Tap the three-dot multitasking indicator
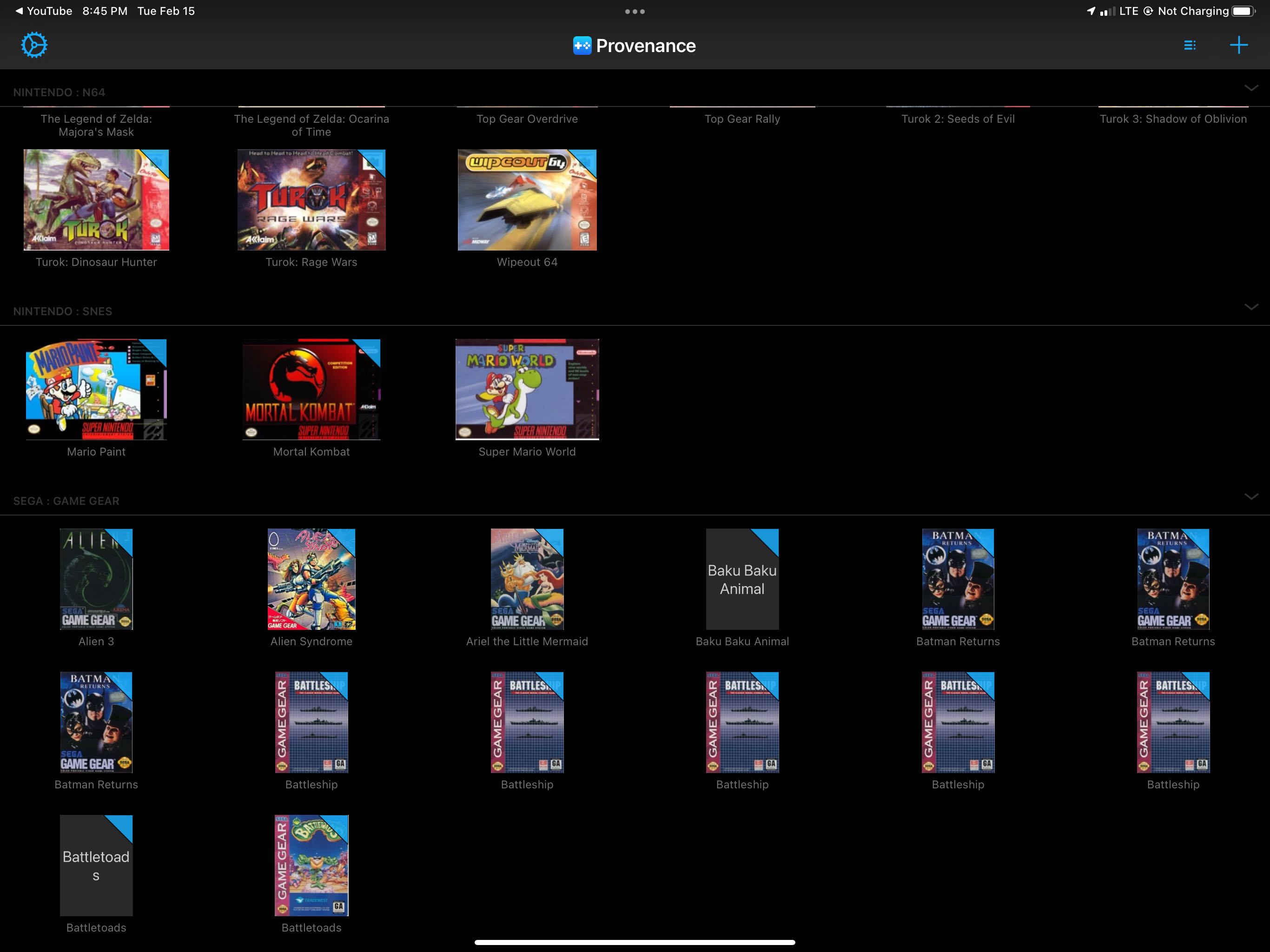The height and width of the screenshot is (952, 1270). [x=635, y=12]
